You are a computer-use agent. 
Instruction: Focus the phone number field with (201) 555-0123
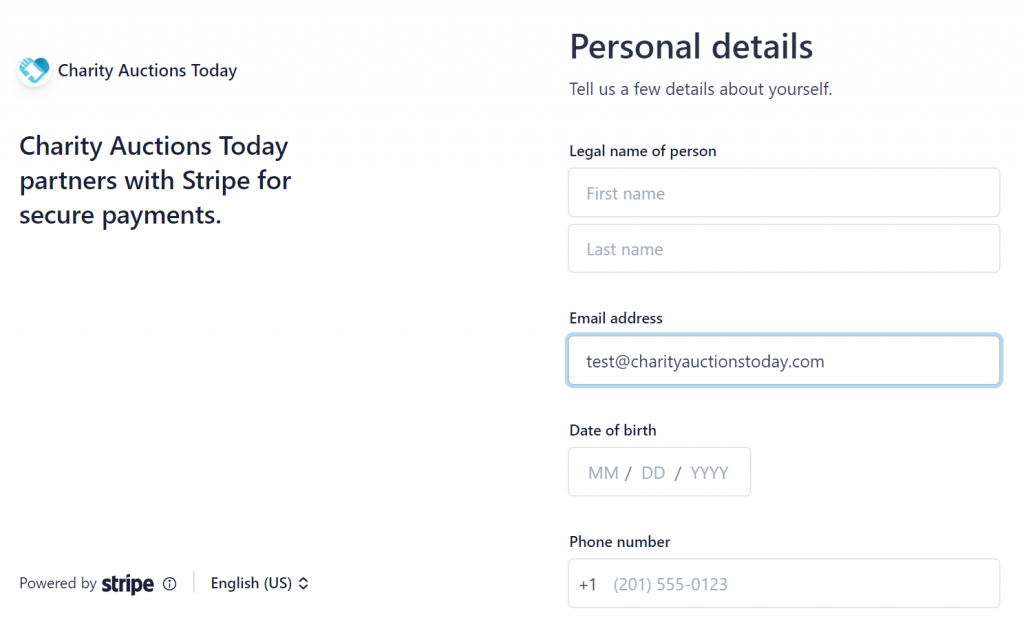tap(784, 583)
